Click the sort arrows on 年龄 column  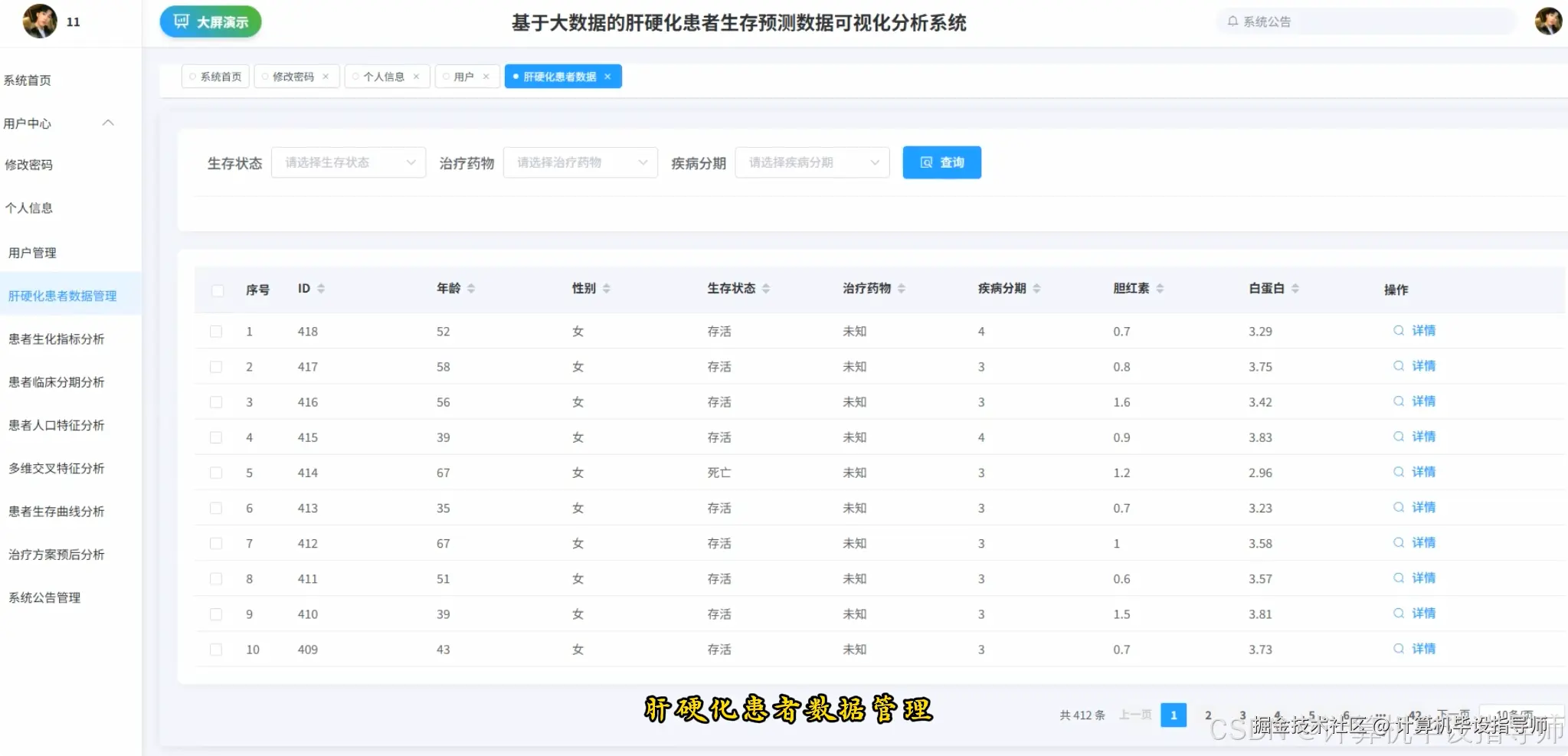point(471,288)
